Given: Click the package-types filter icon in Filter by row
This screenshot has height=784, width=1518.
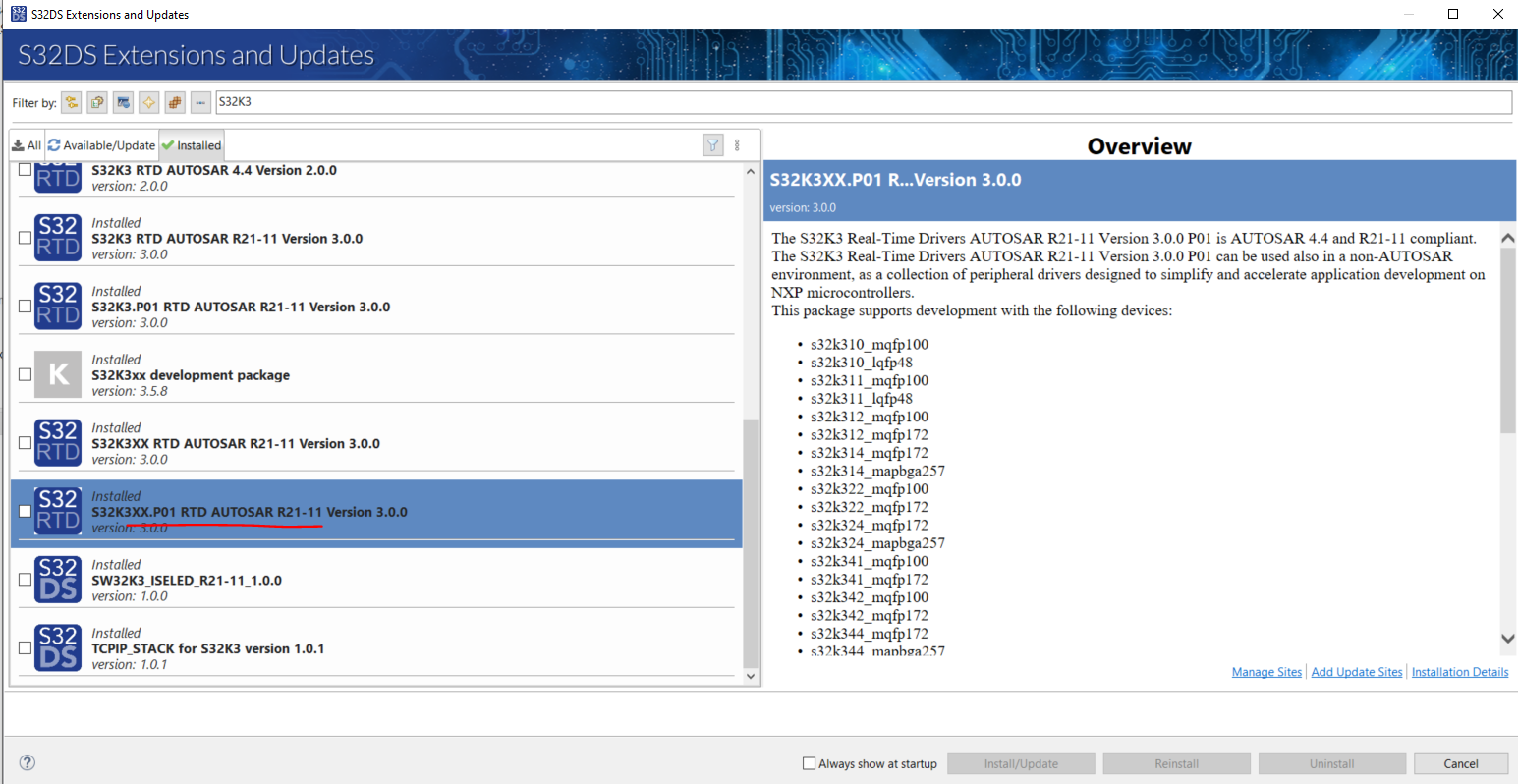Looking at the screenshot, I should pos(96,102).
